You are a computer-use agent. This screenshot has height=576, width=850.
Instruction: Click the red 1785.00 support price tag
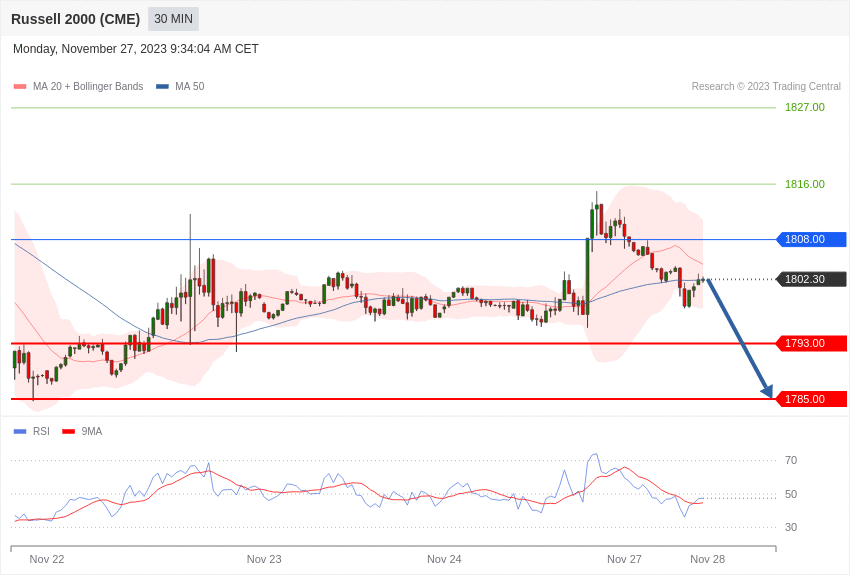tap(812, 399)
